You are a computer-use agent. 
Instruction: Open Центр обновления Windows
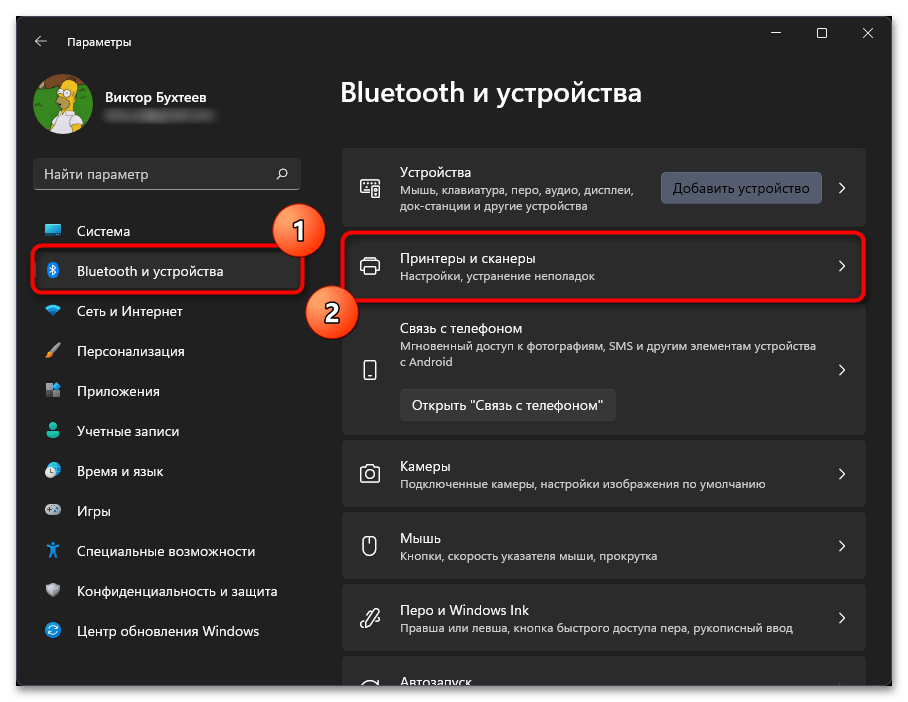point(167,630)
